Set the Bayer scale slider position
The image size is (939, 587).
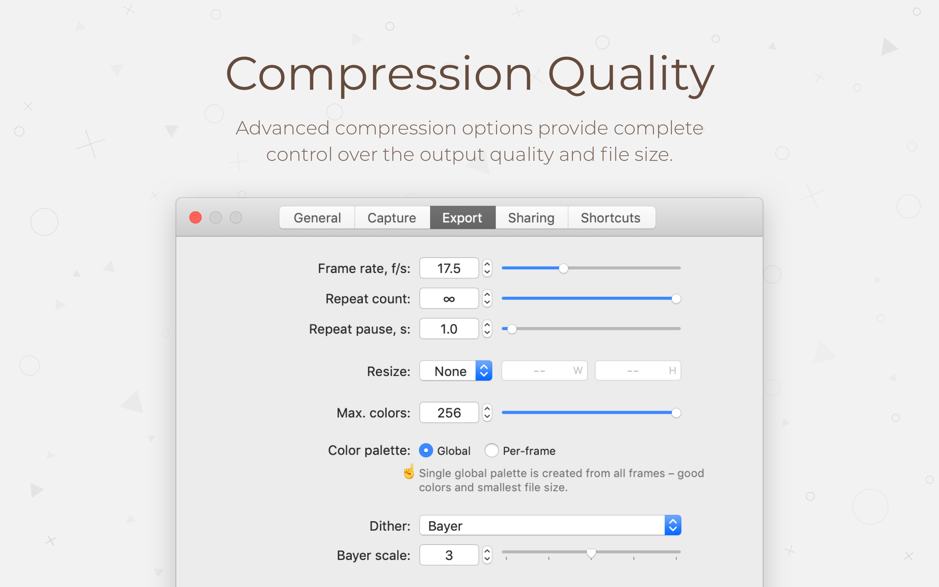(590, 551)
